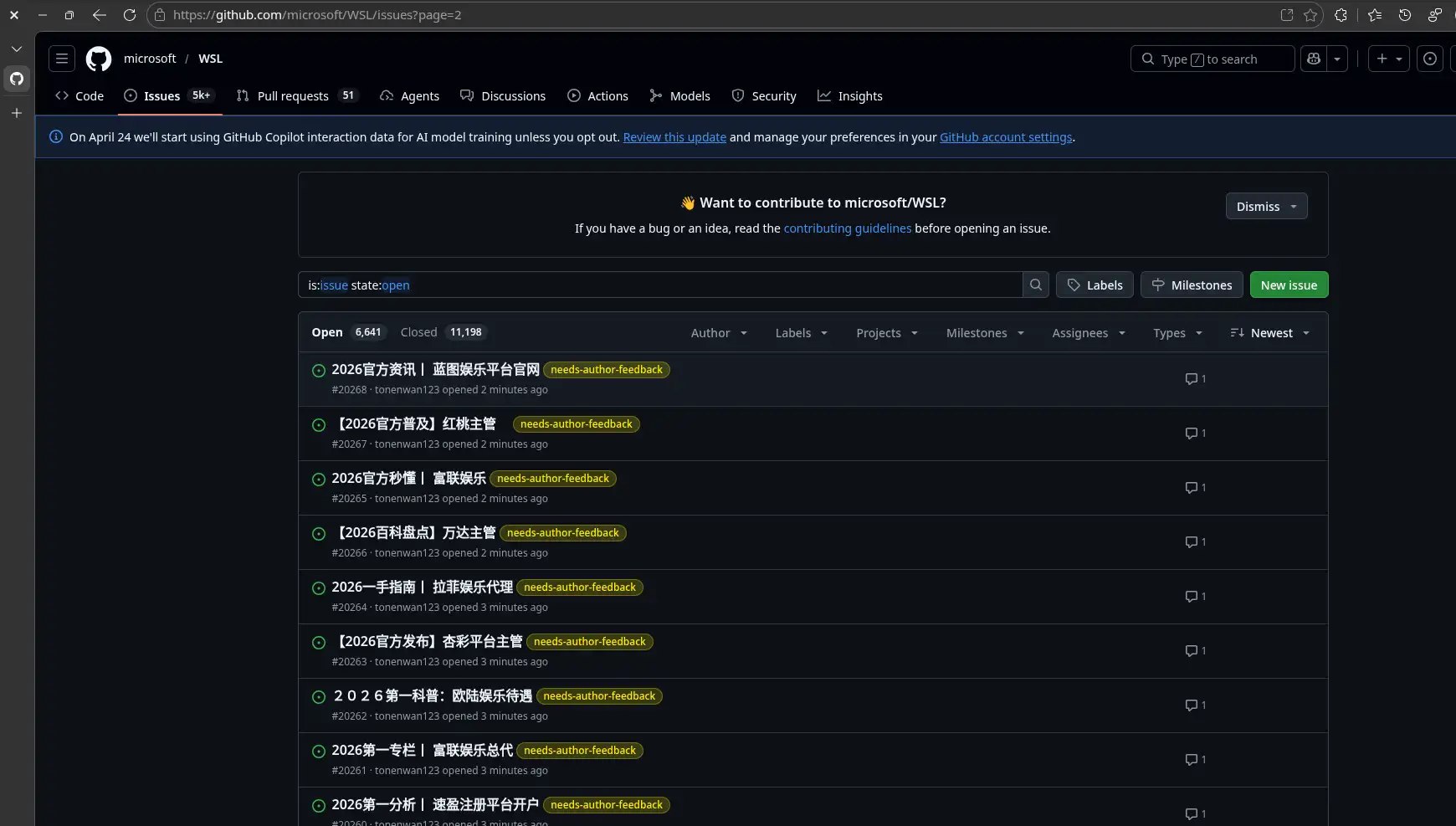Switch to the Pull requests tab
1456x826 pixels.
(298, 96)
